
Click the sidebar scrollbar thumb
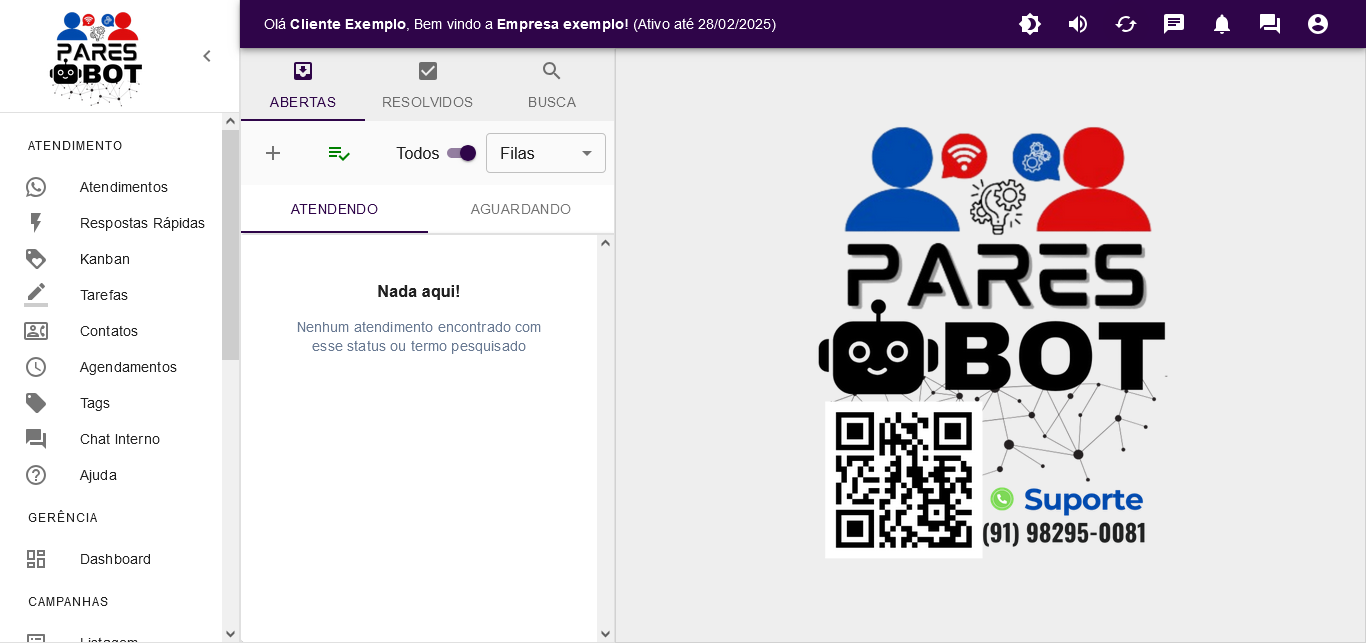click(x=230, y=245)
